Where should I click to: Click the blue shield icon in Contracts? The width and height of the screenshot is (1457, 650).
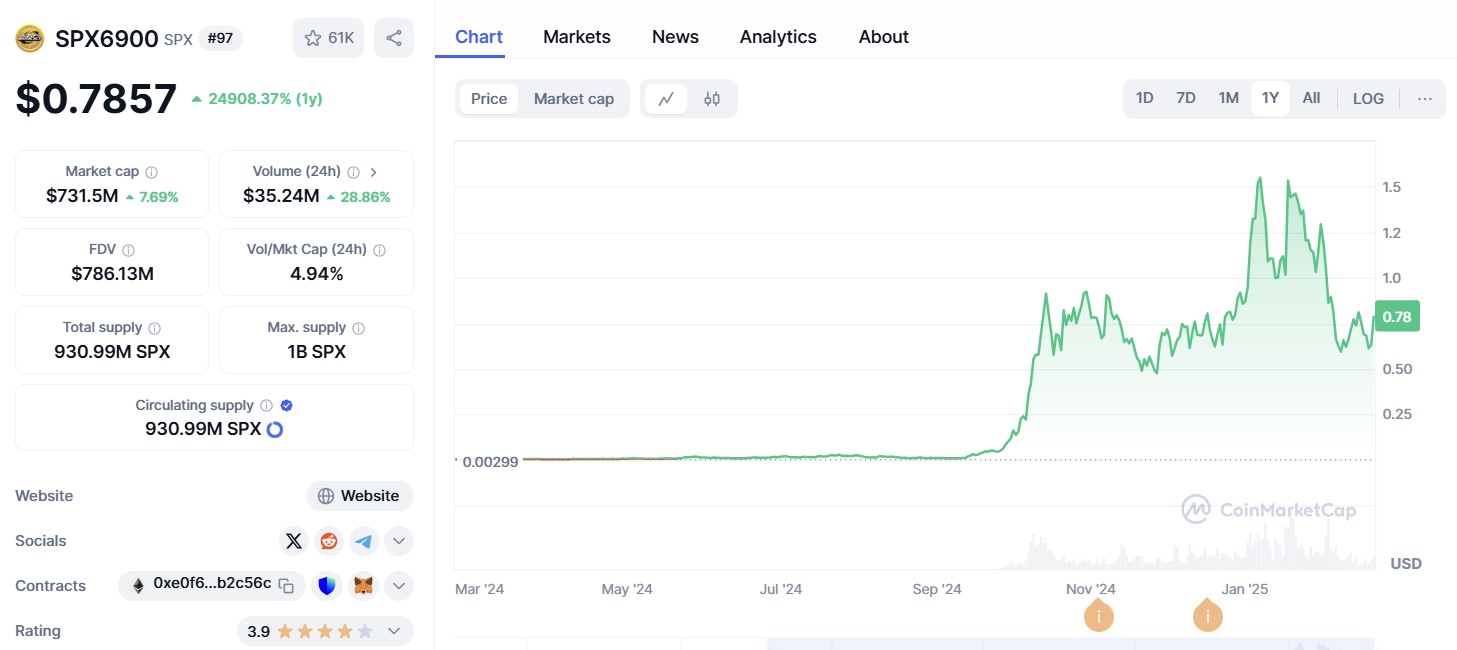pyautogui.click(x=328, y=586)
